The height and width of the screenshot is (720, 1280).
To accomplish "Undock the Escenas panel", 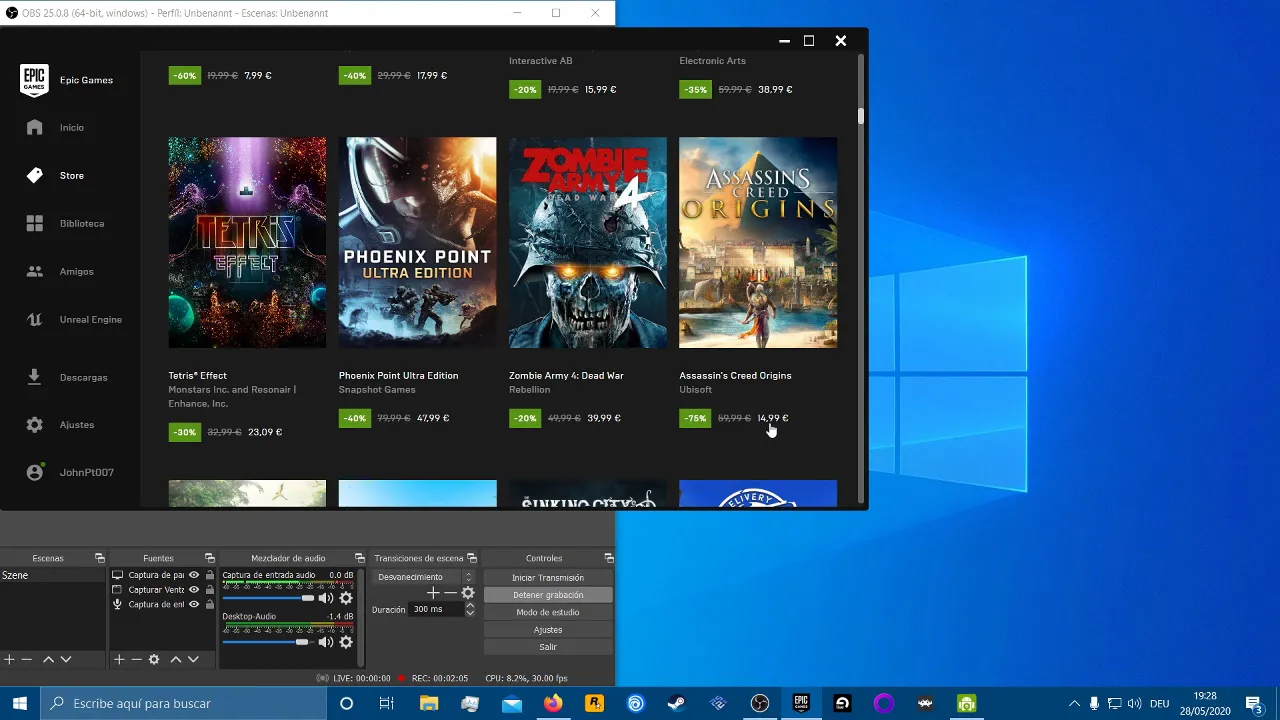I will click(x=99, y=558).
